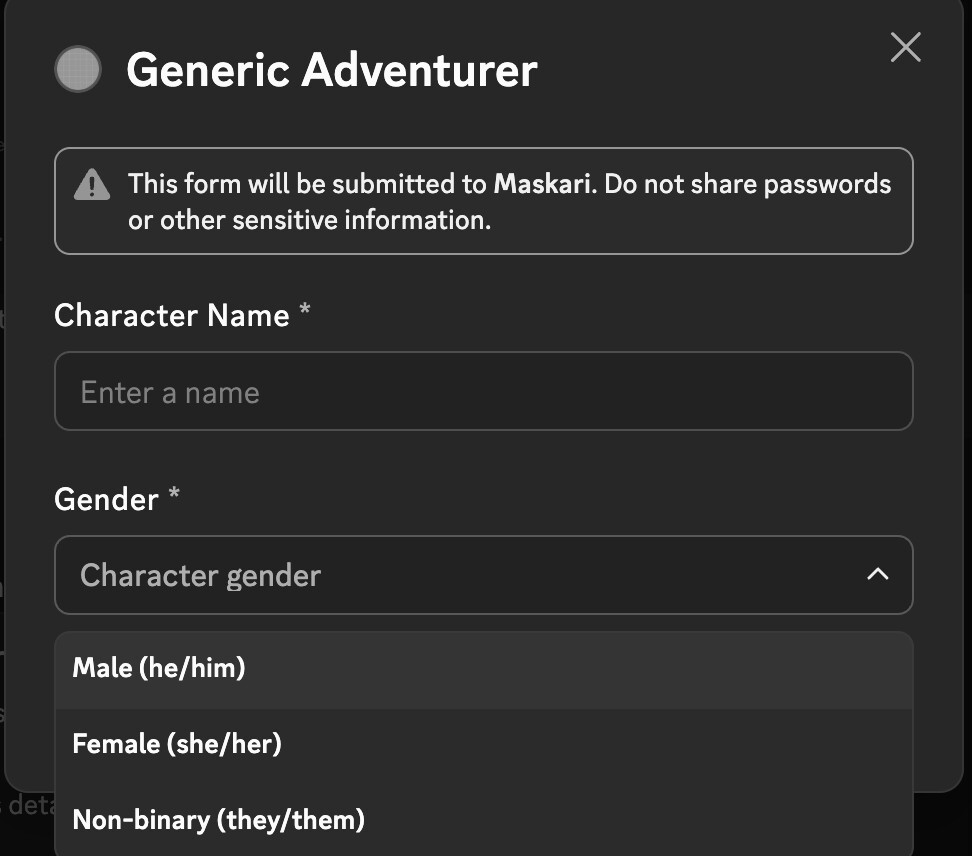973x856 pixels.
Task: Click the "Enter a name" placeholder
Action: [x=170, y=392]
